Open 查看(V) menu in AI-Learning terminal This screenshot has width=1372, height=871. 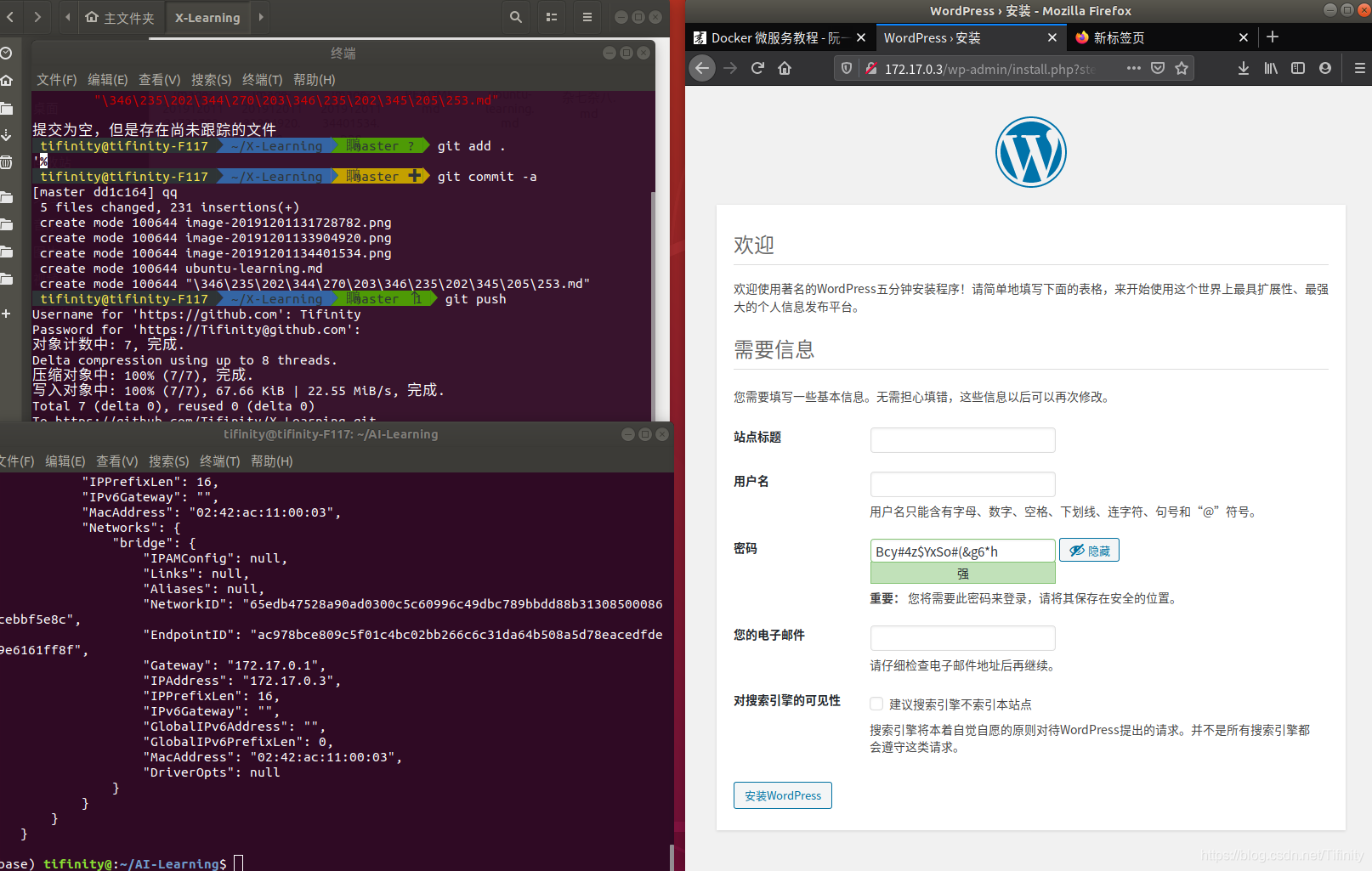click(x=116, y=461)
